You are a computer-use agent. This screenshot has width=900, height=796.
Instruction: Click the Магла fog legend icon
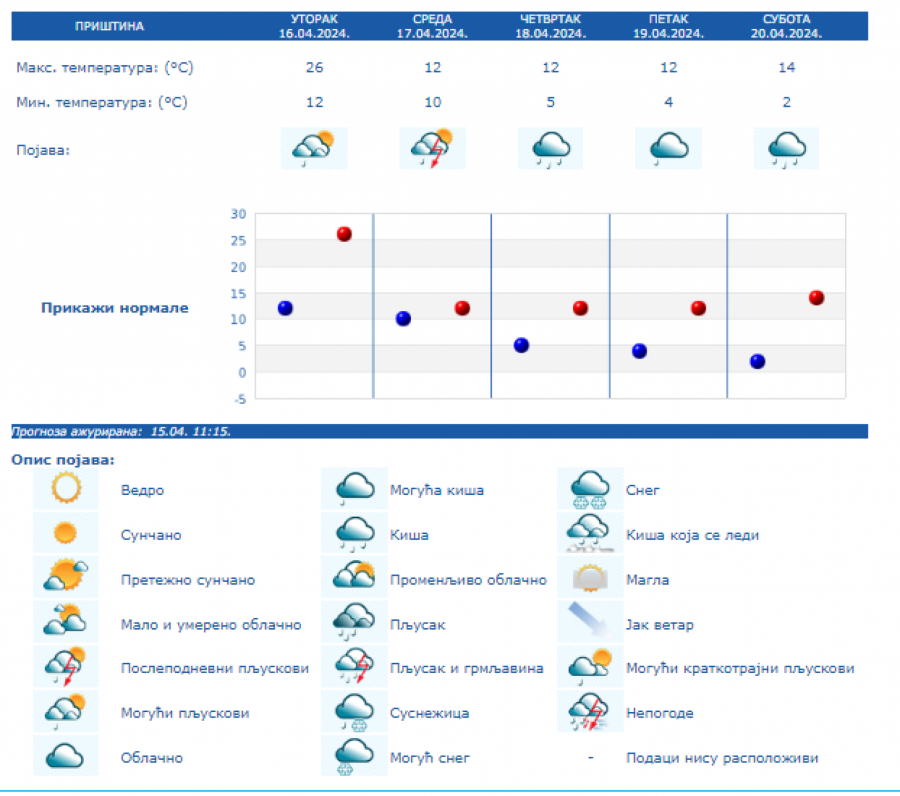[x=590, y=579]
